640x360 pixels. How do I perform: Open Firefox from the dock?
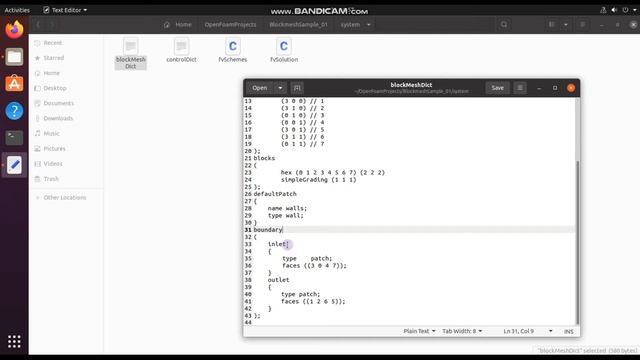pyautogui.click(x=14, y=29)
